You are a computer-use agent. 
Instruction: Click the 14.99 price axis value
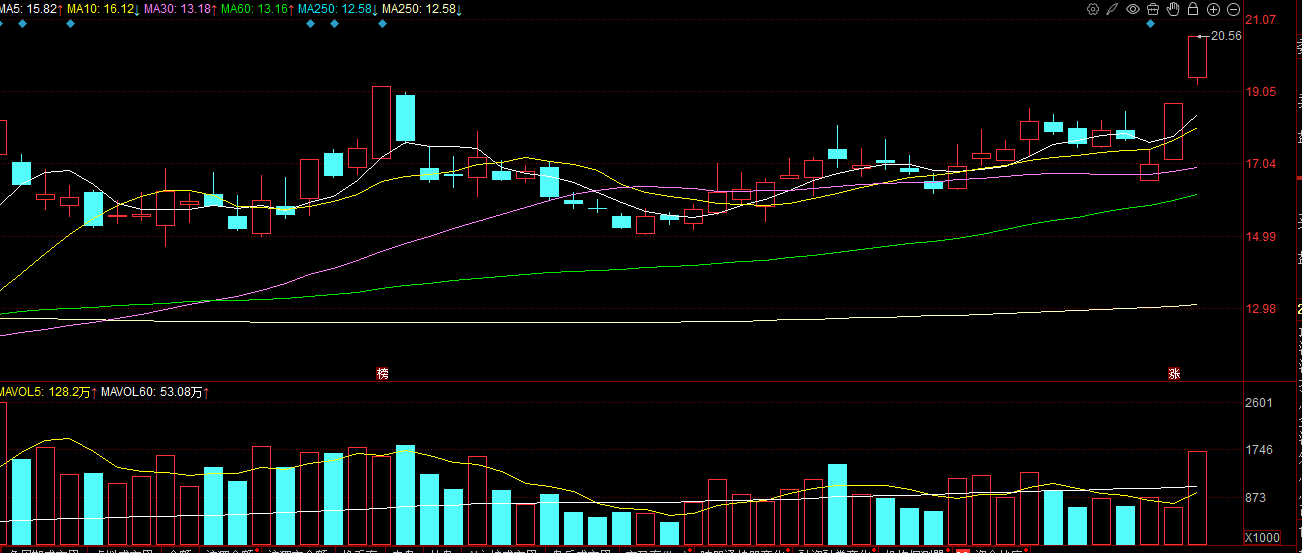(1261, 237)
